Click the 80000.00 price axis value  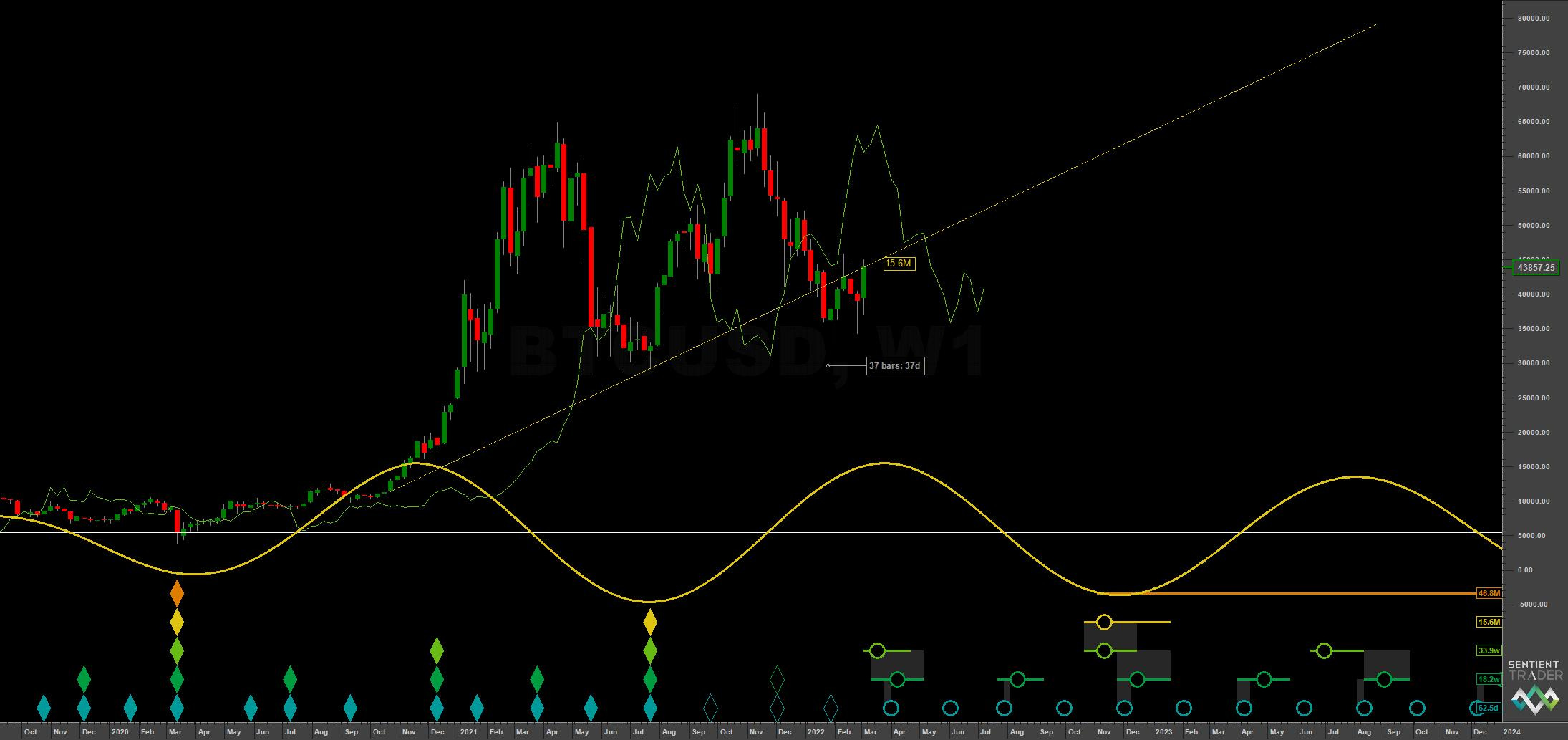point(1534,19)
